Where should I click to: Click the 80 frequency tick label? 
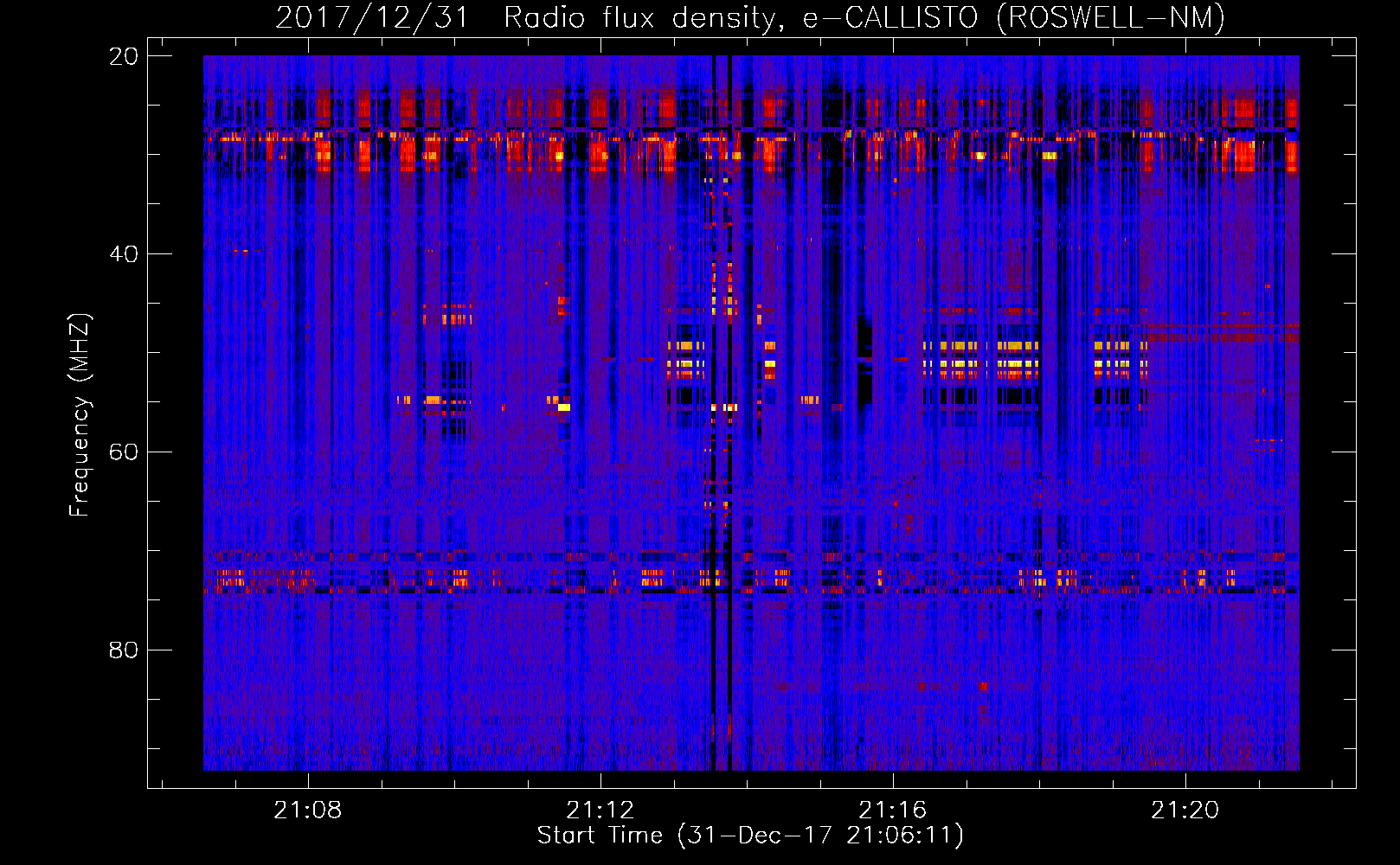[123, 650]
